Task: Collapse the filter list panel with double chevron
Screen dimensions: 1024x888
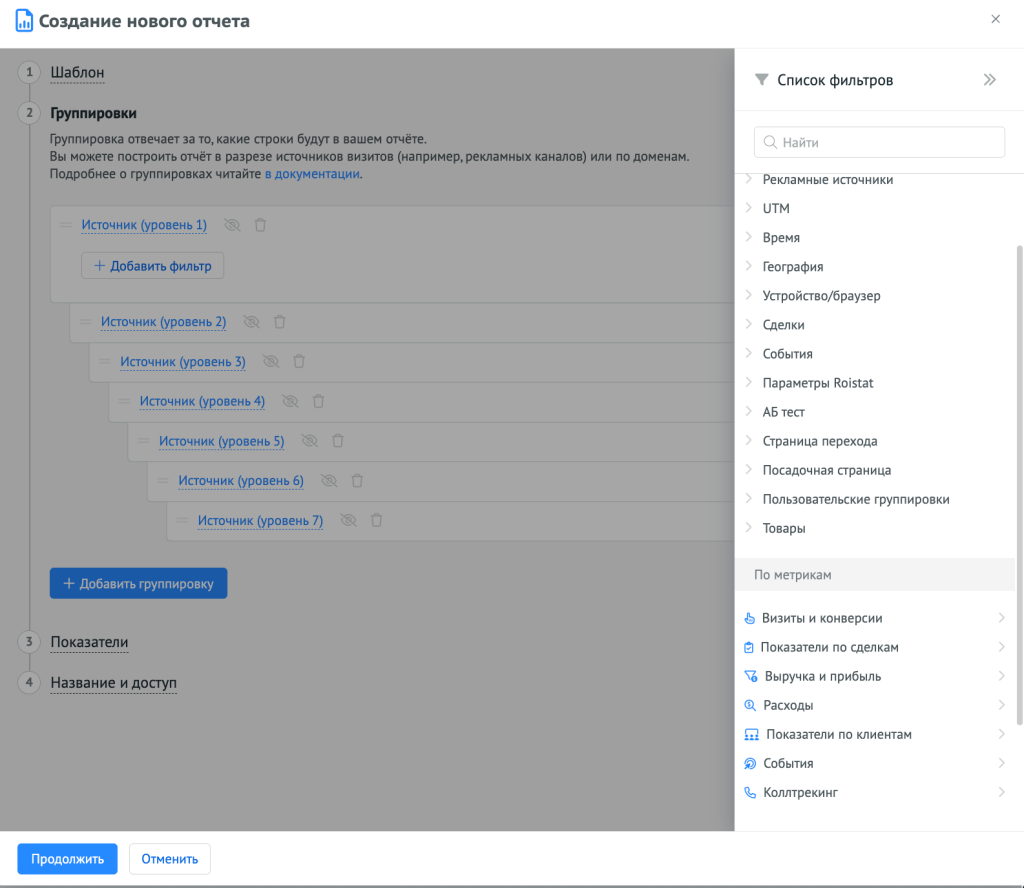Action: pos(989,80)
